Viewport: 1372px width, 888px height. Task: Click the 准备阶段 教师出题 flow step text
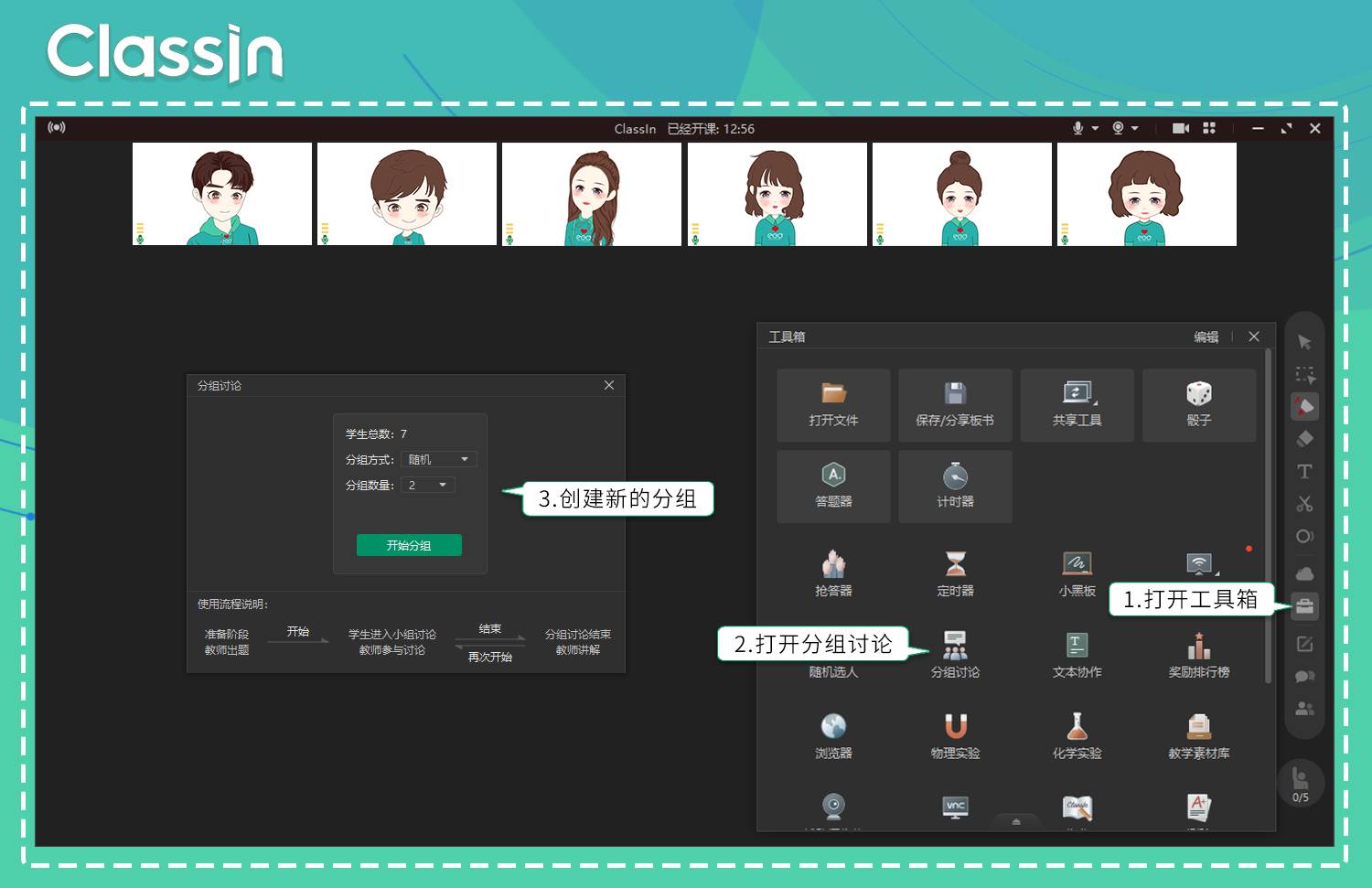[227, 642]
